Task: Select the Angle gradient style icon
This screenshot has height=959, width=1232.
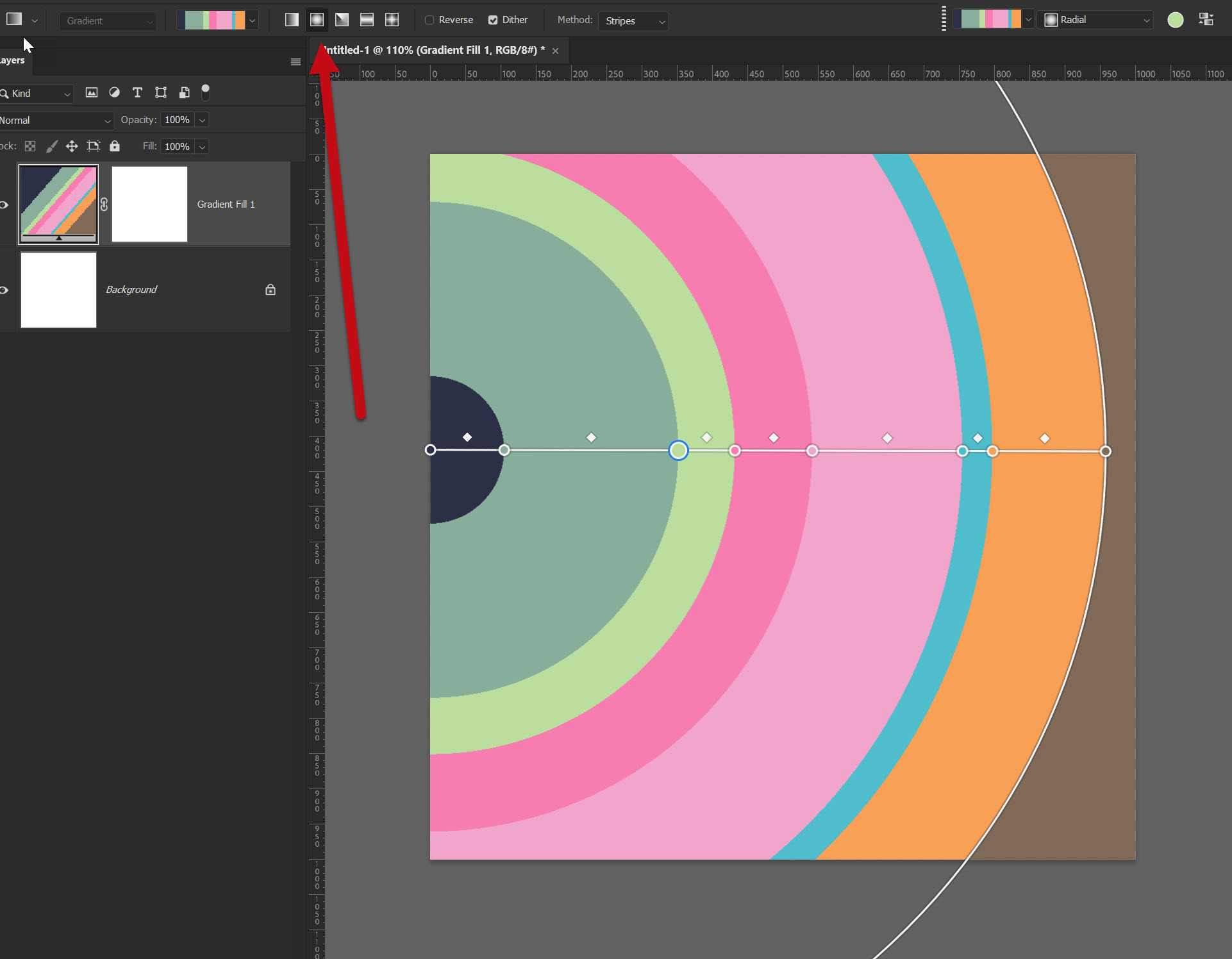Action: click(342, 20)
